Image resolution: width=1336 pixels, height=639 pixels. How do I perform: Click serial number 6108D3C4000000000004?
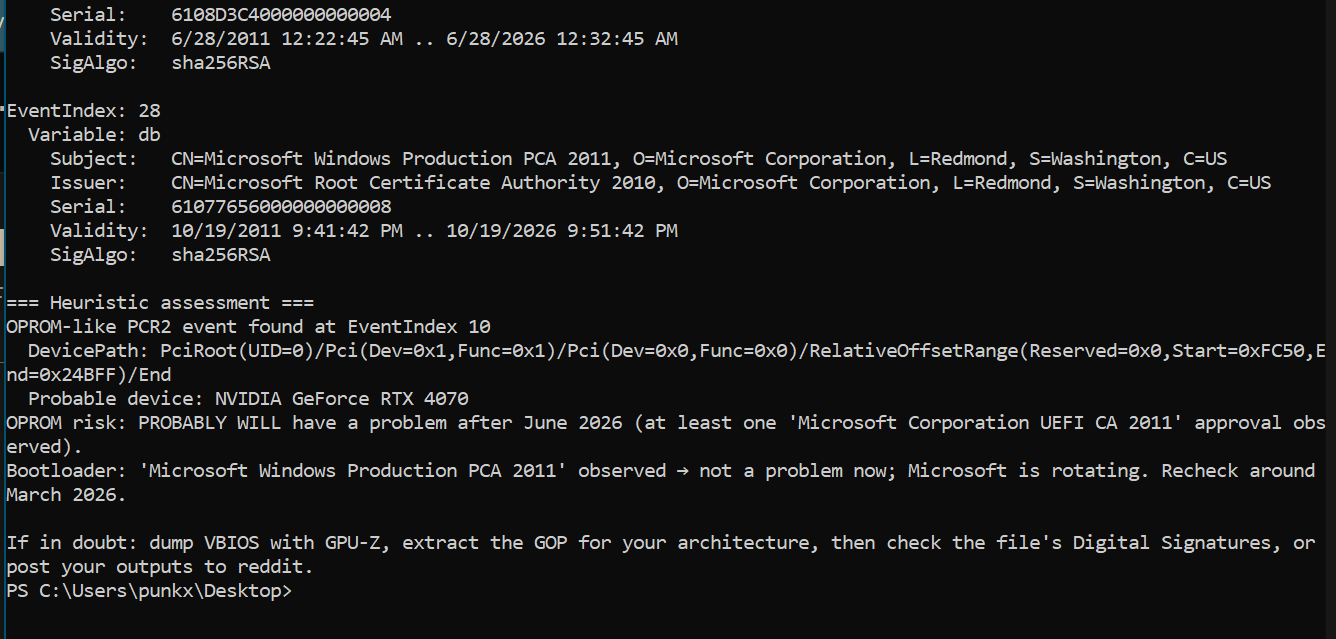281,15
